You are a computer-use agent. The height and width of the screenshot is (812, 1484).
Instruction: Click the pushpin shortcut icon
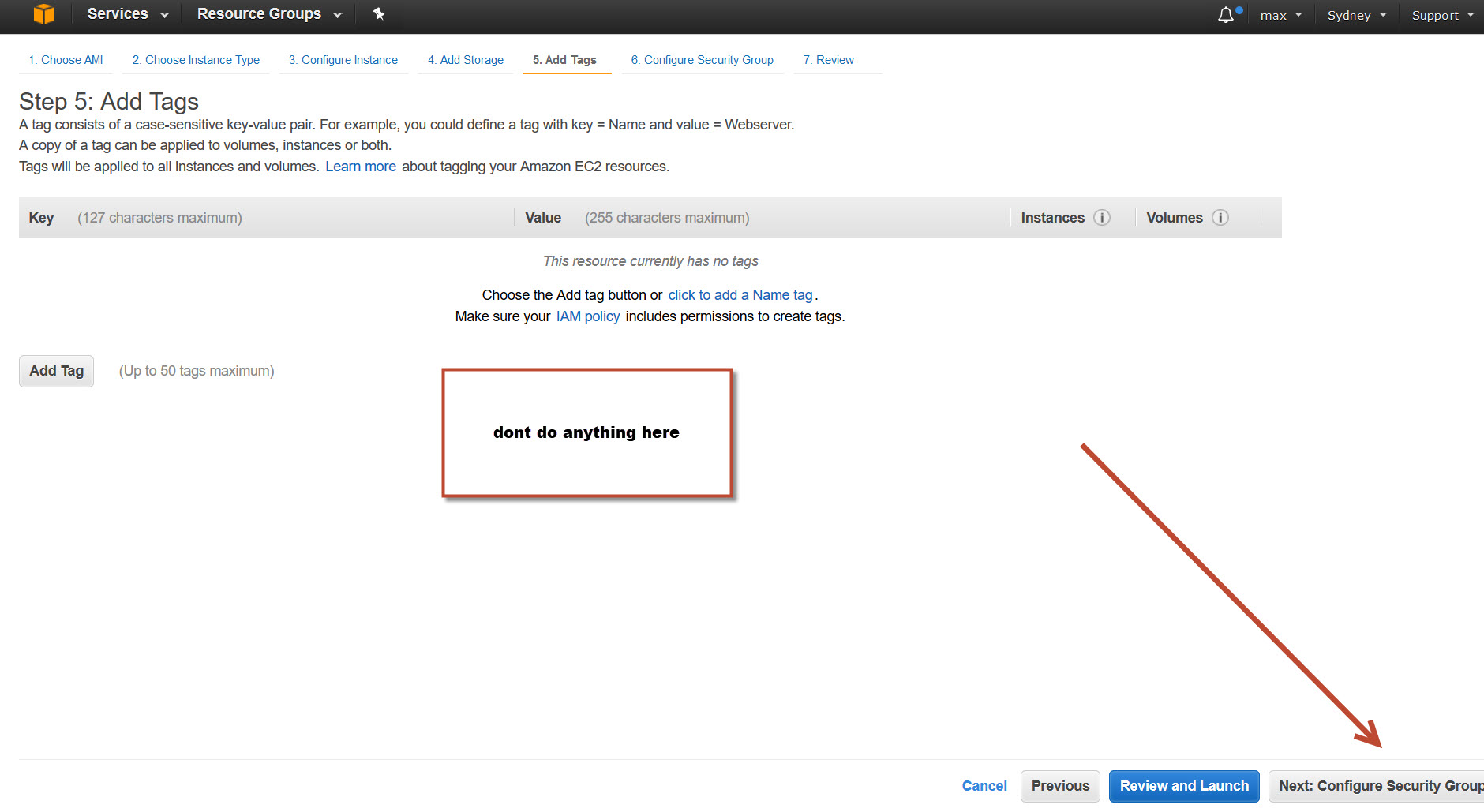pos(379,14)
